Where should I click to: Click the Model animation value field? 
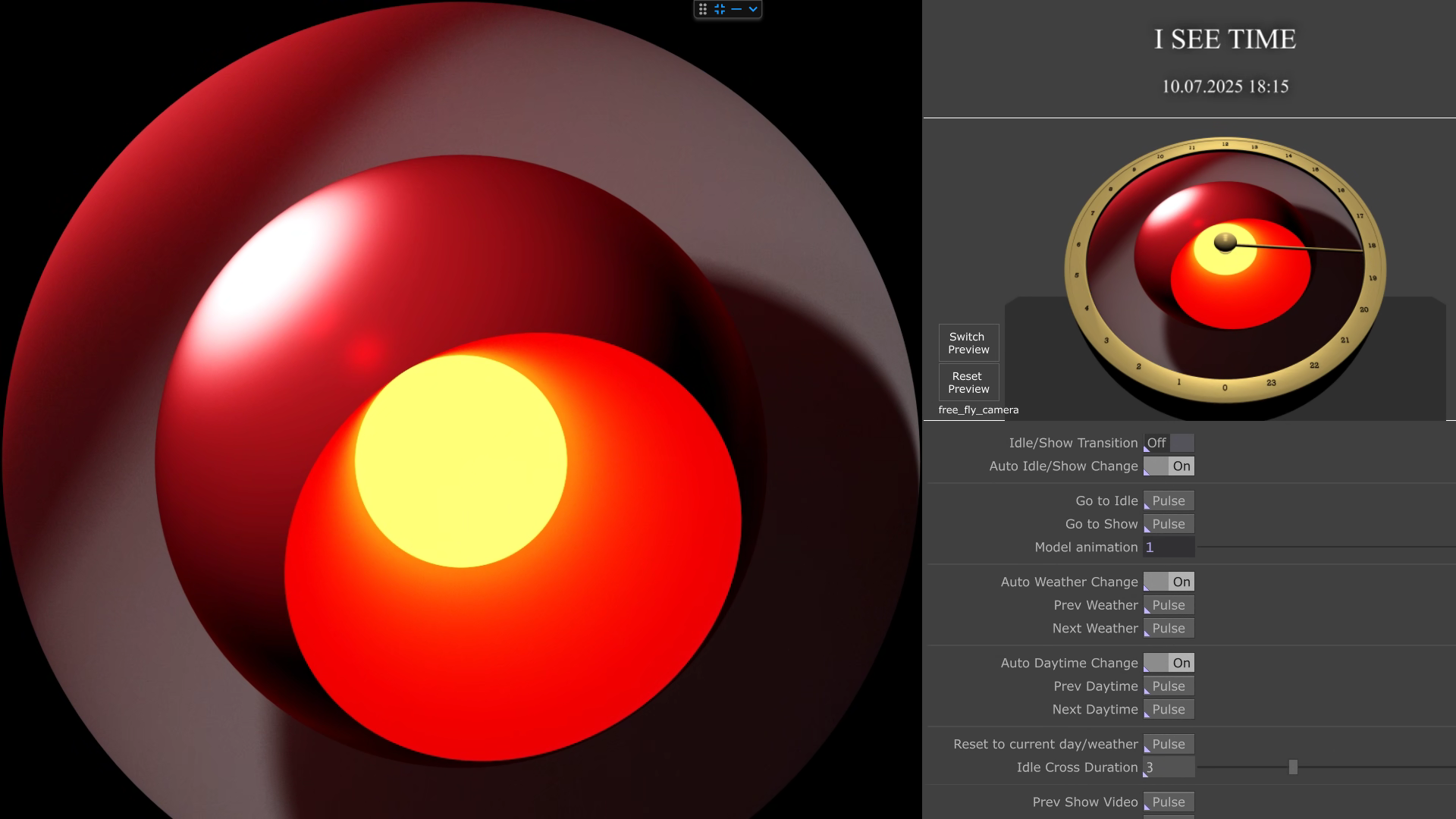1169,548
